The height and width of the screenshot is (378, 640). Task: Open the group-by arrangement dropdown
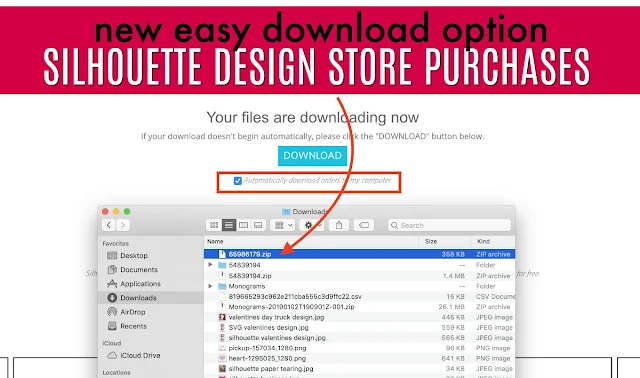(x=282, y=225)
